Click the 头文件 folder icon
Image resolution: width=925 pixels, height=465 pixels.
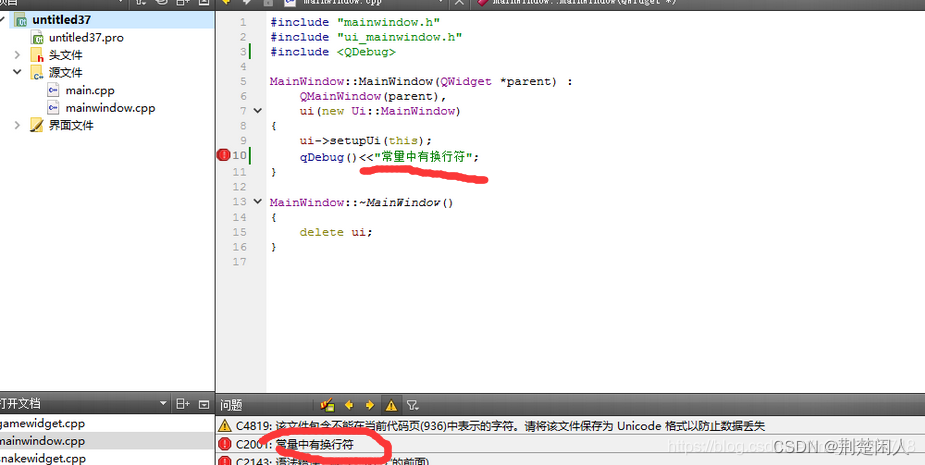(37, 55)
